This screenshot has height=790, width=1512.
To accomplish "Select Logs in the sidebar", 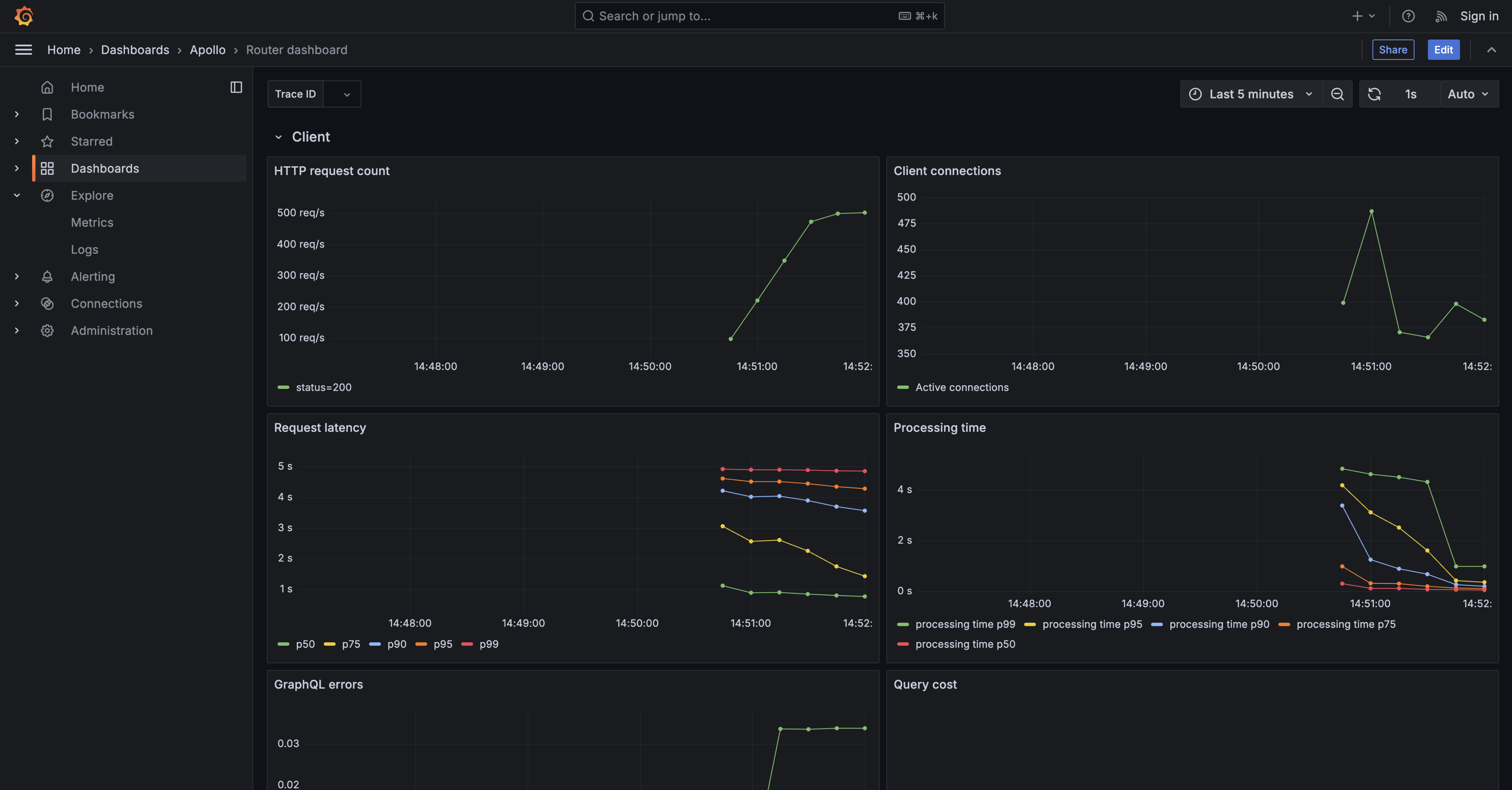I will (85, 250).
